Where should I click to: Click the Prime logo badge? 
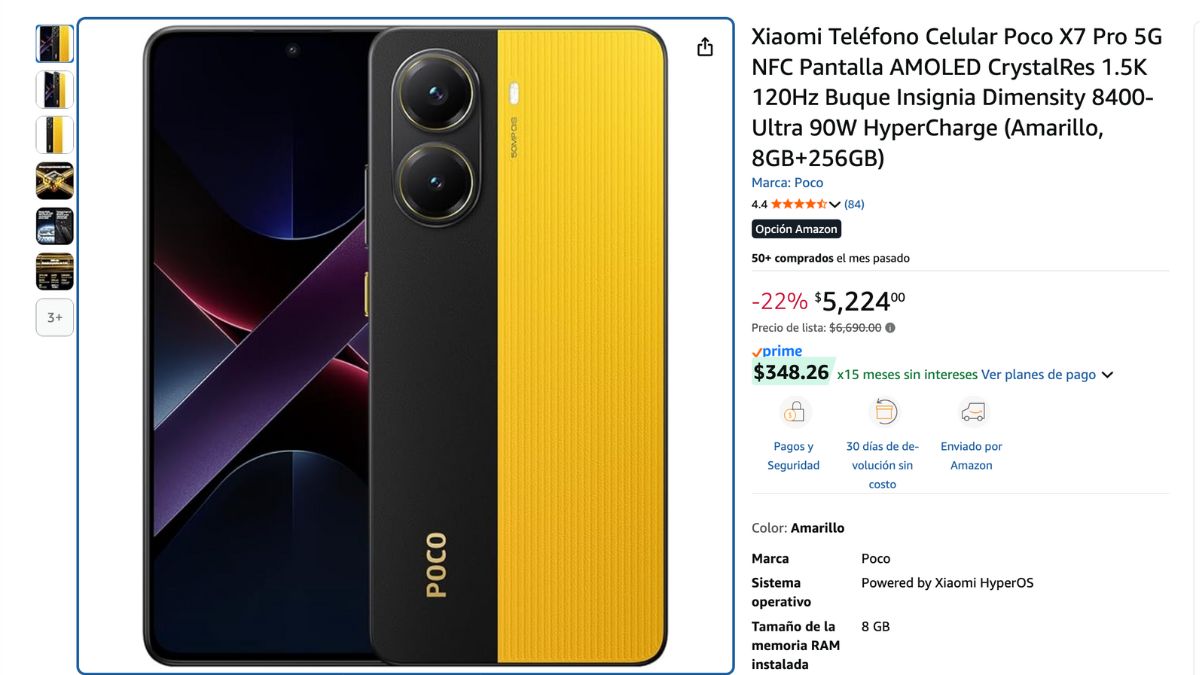(x=777, y=351)
